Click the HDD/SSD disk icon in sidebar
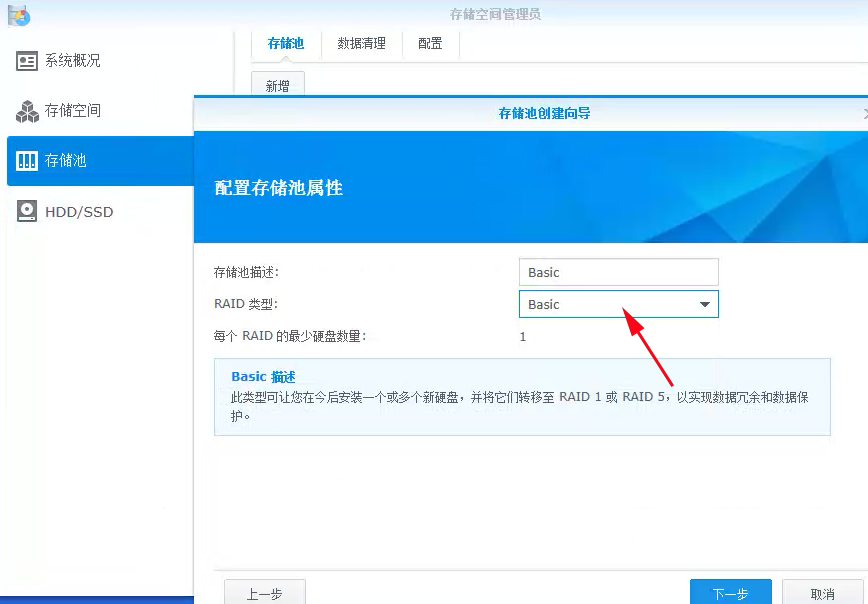The height and width of the screenshot is (604, 868). click(27, 211)
